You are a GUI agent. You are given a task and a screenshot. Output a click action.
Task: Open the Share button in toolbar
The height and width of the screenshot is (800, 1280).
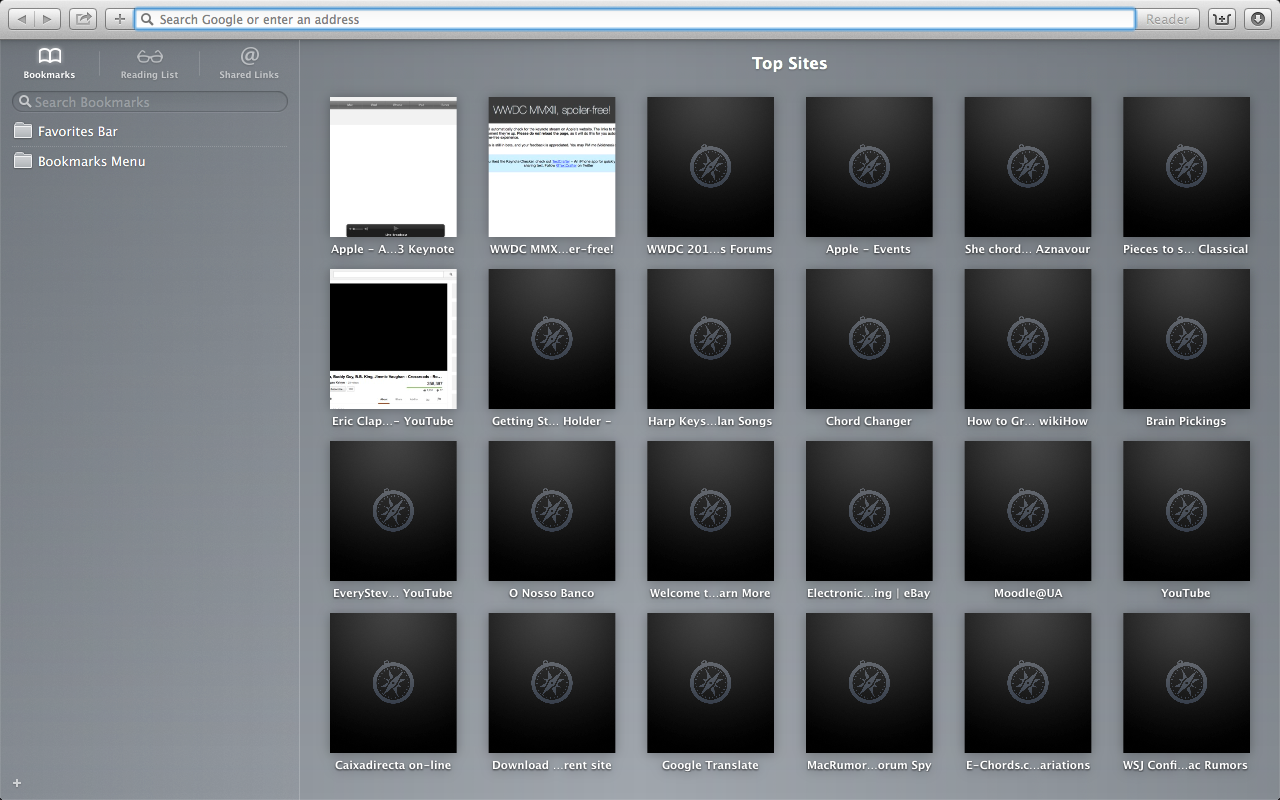pyautogui.click(x=84, y=19)
